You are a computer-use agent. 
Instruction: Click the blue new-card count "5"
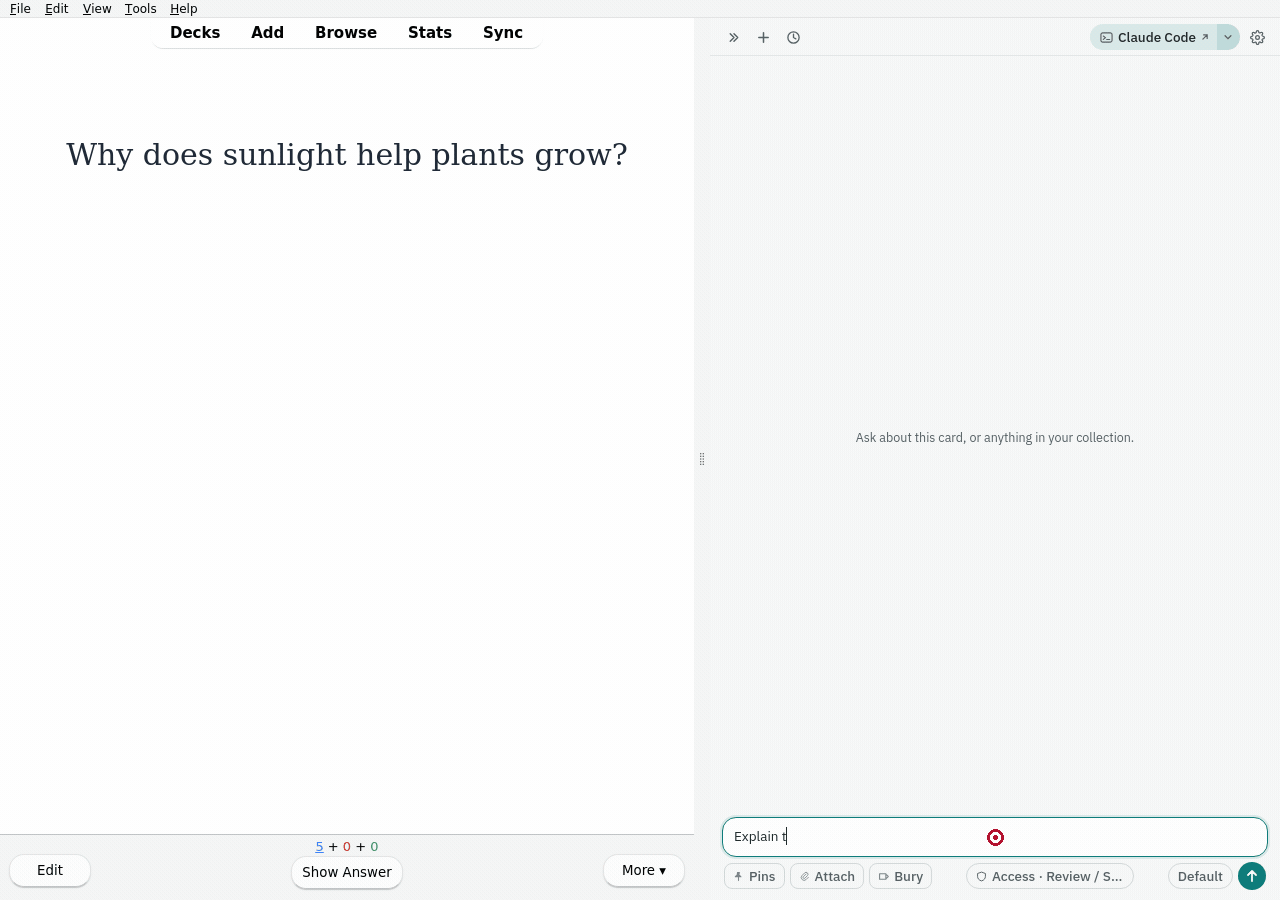coord(320,847)
